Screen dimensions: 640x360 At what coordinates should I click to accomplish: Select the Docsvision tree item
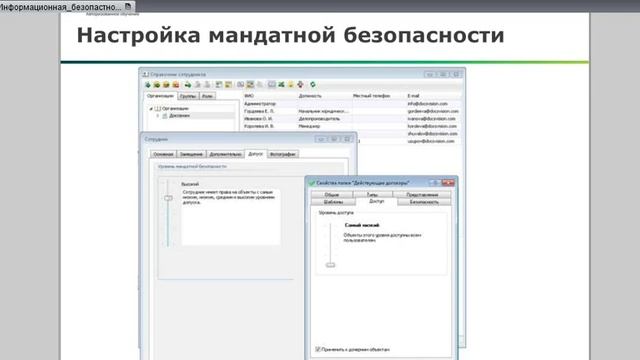tap(179, 116)
